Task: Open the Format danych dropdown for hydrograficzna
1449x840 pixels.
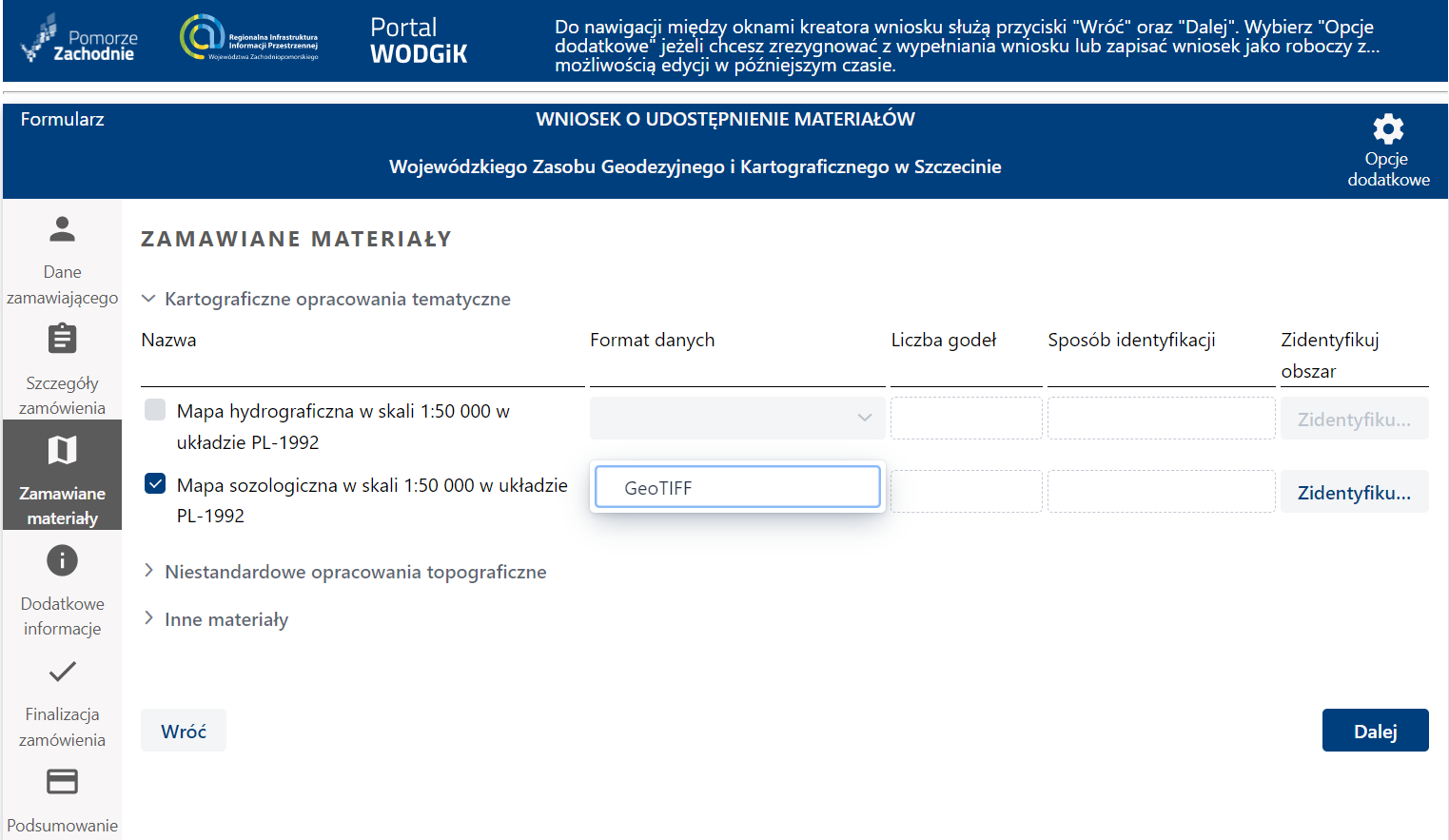Action: click(x=737, y=418)
